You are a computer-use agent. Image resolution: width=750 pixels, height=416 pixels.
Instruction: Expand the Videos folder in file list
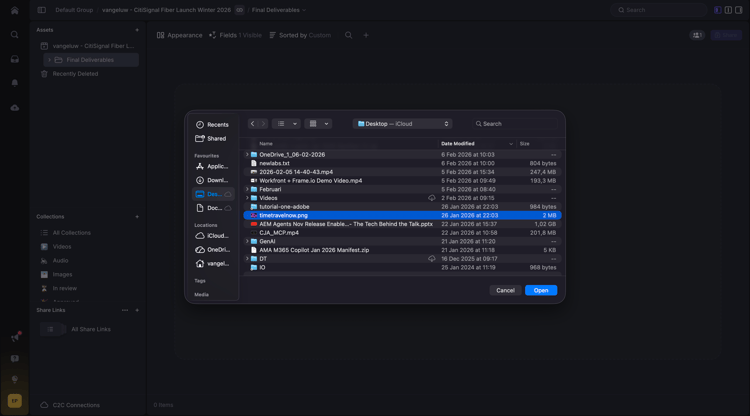pos(247,198)
